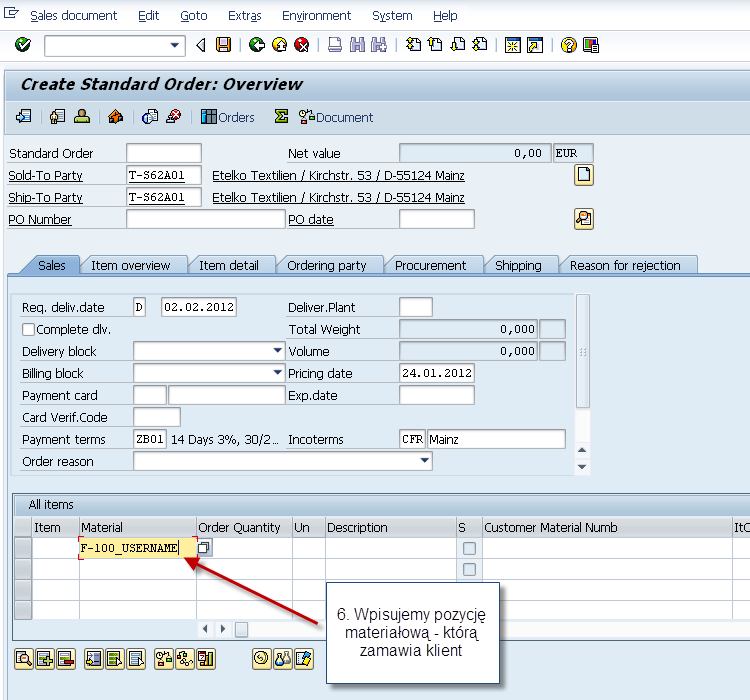Viewport: 750px width, 700px height.
Task: Expand the Delivery block dropdown
Action: click(x=277, y=351)
